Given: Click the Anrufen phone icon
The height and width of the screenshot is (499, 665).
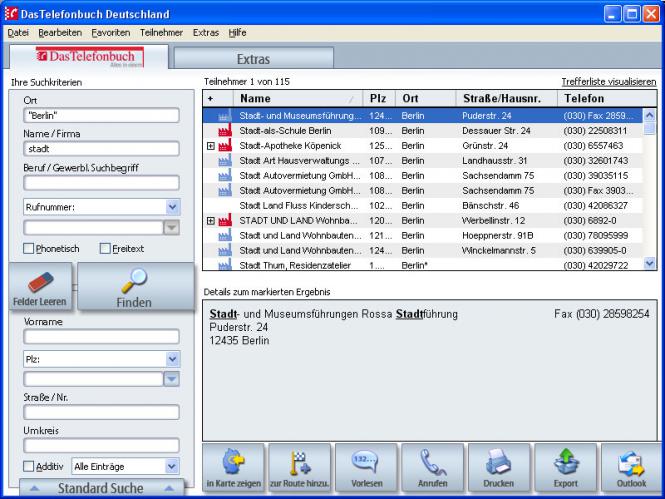Looking at the screenshot, I should coord(432,463).
